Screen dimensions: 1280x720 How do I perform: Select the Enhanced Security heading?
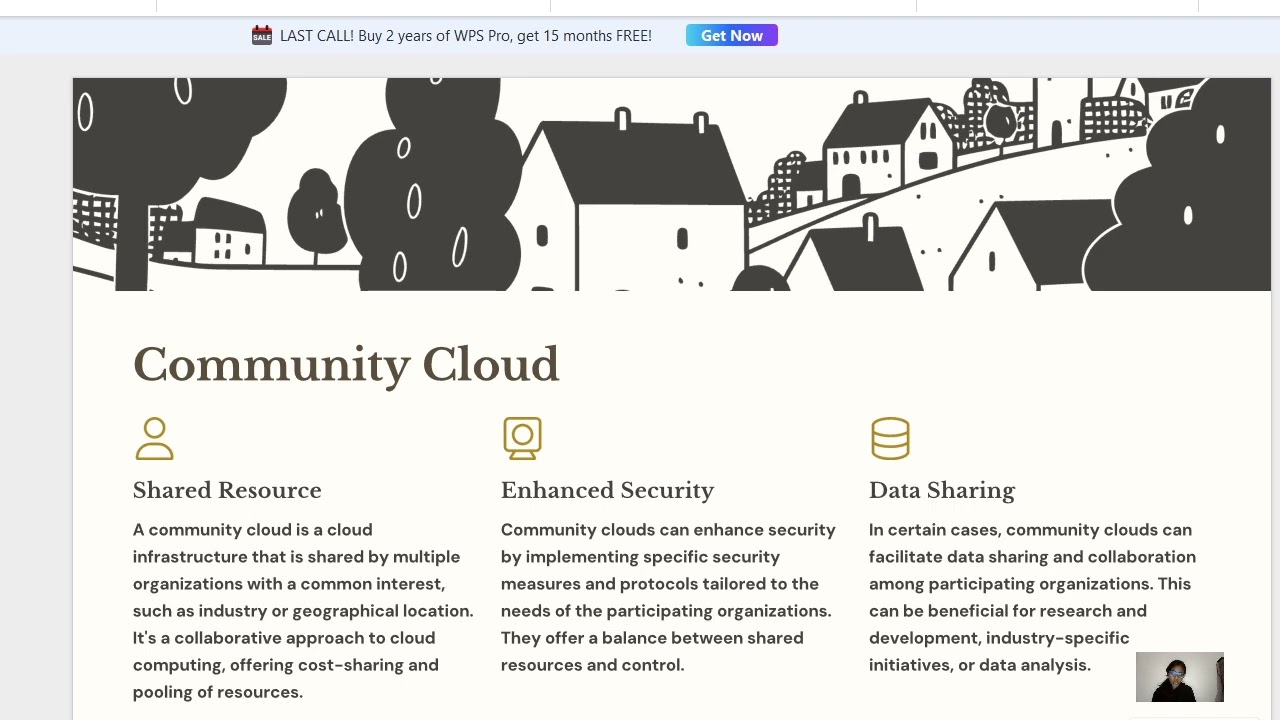(x=607, y=490)
